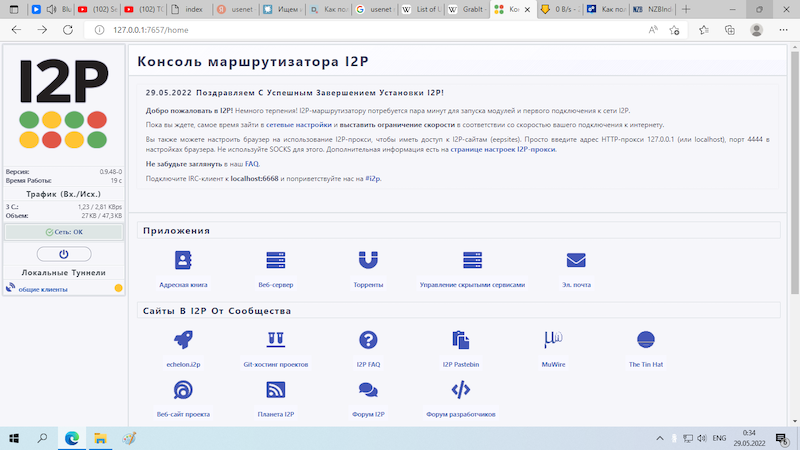Open the MuWire site icon
Image resolution: width=800 pixels, height=450 pixels.
pos(552,341)
